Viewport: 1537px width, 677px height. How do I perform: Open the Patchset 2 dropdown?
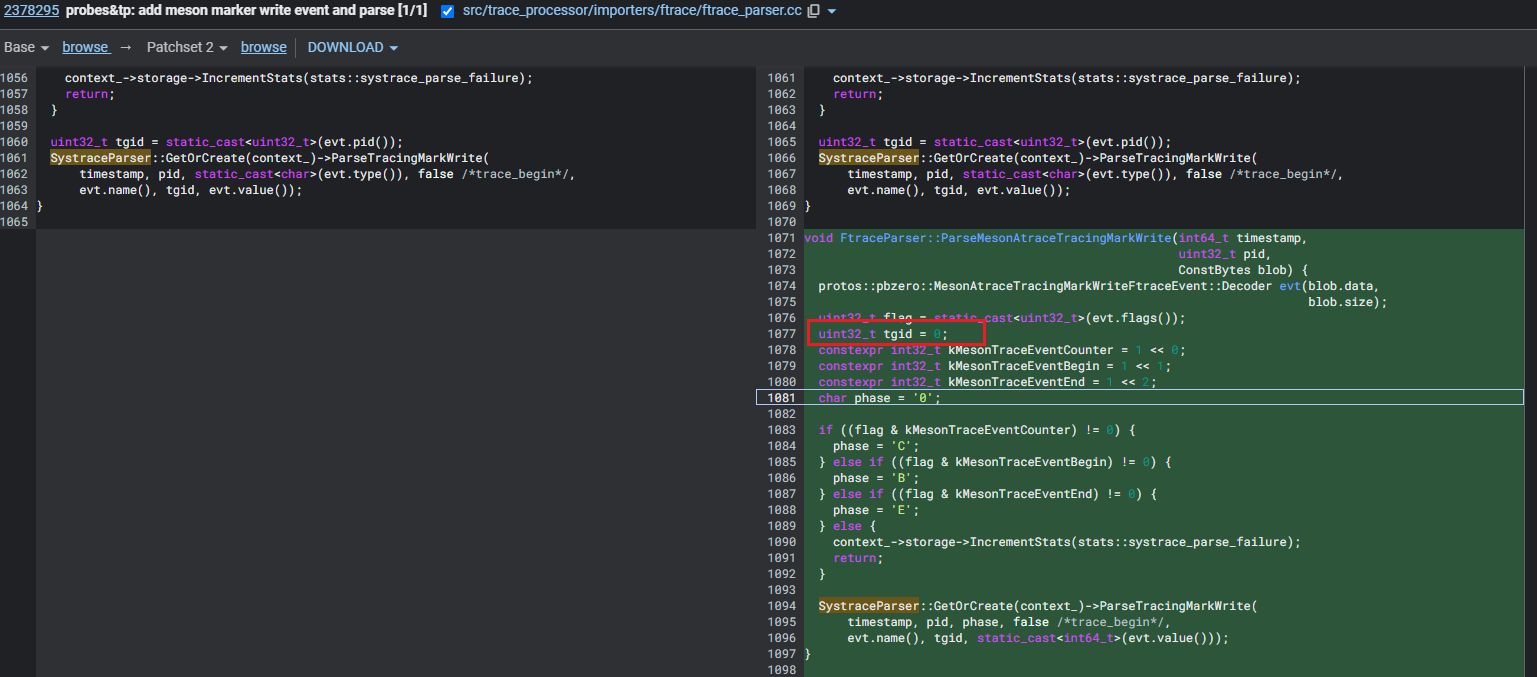(186, 47)
